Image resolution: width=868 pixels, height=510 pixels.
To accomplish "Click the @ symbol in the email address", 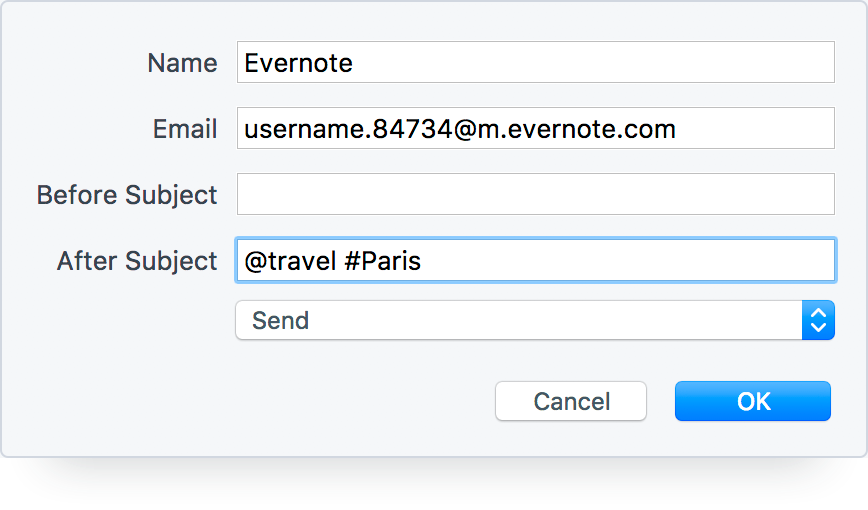I will [462, 129].
